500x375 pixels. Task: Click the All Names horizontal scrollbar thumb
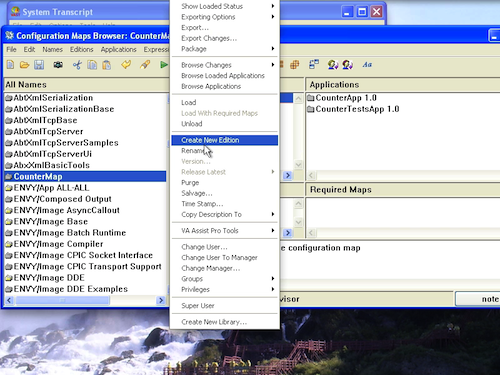pos(62,300)
